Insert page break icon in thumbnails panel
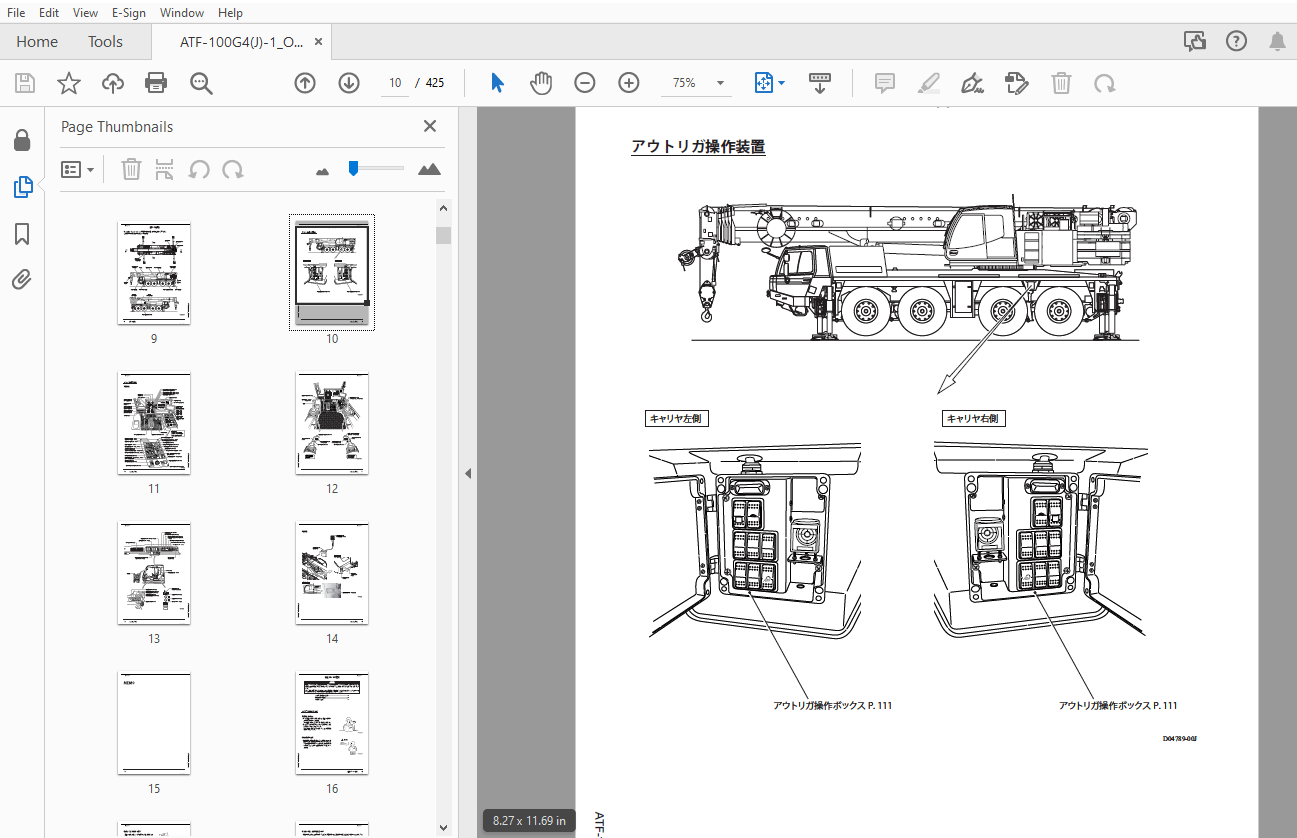This screenshot has width=1297, height=838. (165, 169)
